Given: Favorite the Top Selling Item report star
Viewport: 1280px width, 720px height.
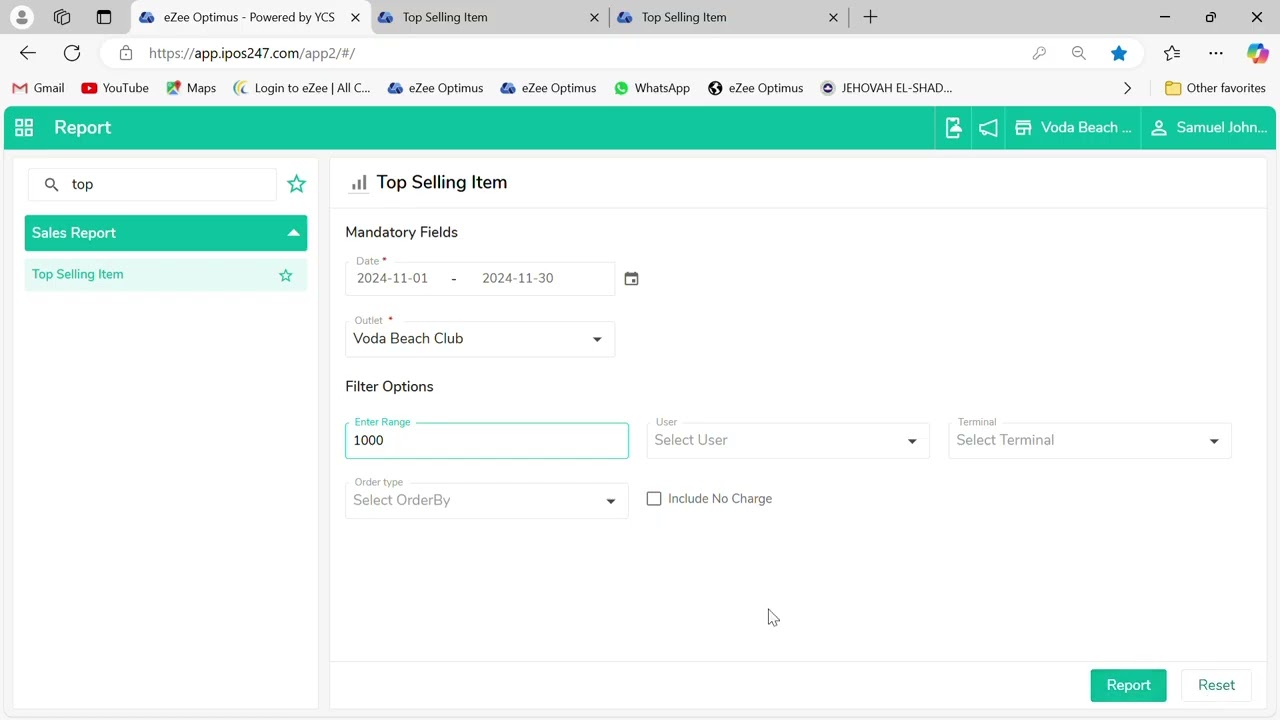Looking at the screenshot, I should point(286,275).
